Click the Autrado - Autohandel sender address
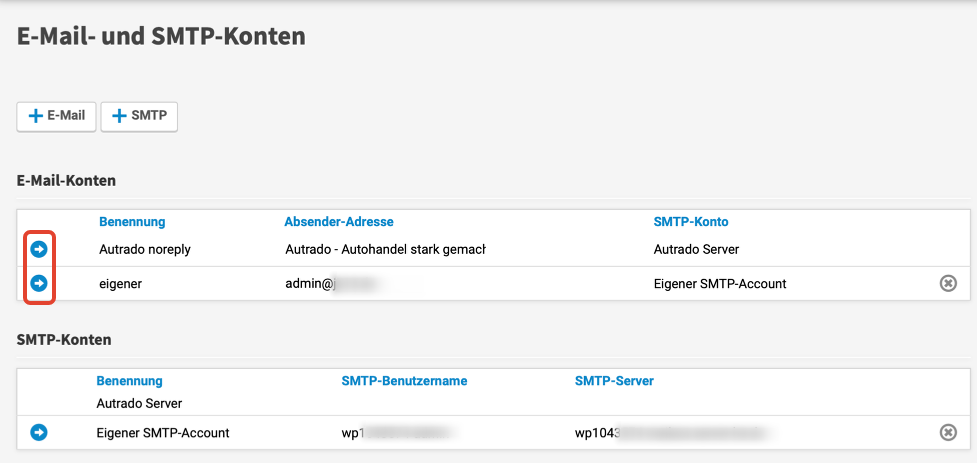The width and height of the screenshot is (977, 463). coord(385,249)
